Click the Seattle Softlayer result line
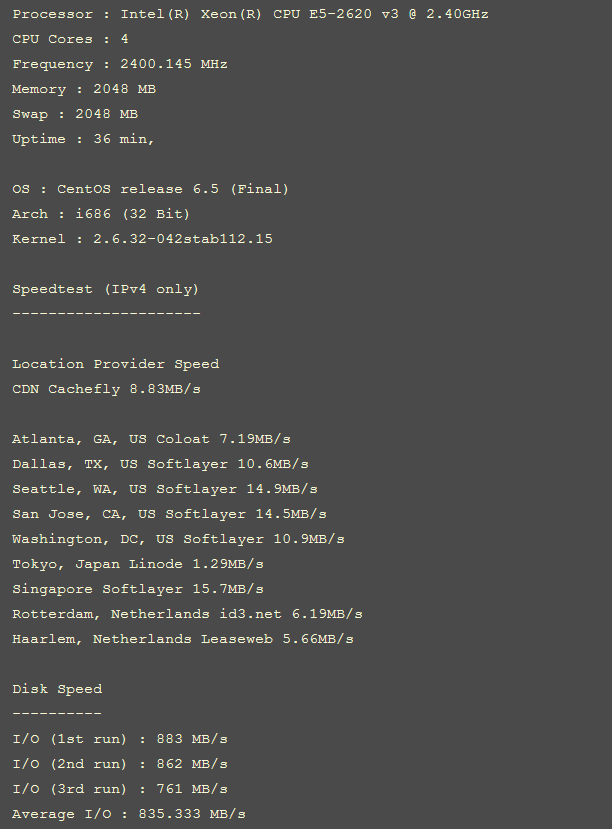 (165, 489)
